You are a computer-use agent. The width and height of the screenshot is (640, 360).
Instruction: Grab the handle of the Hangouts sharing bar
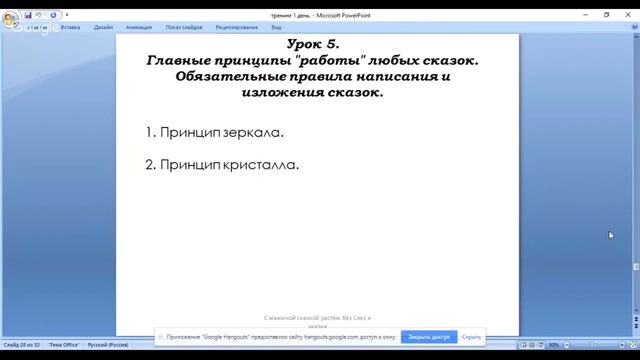[160, 337]
